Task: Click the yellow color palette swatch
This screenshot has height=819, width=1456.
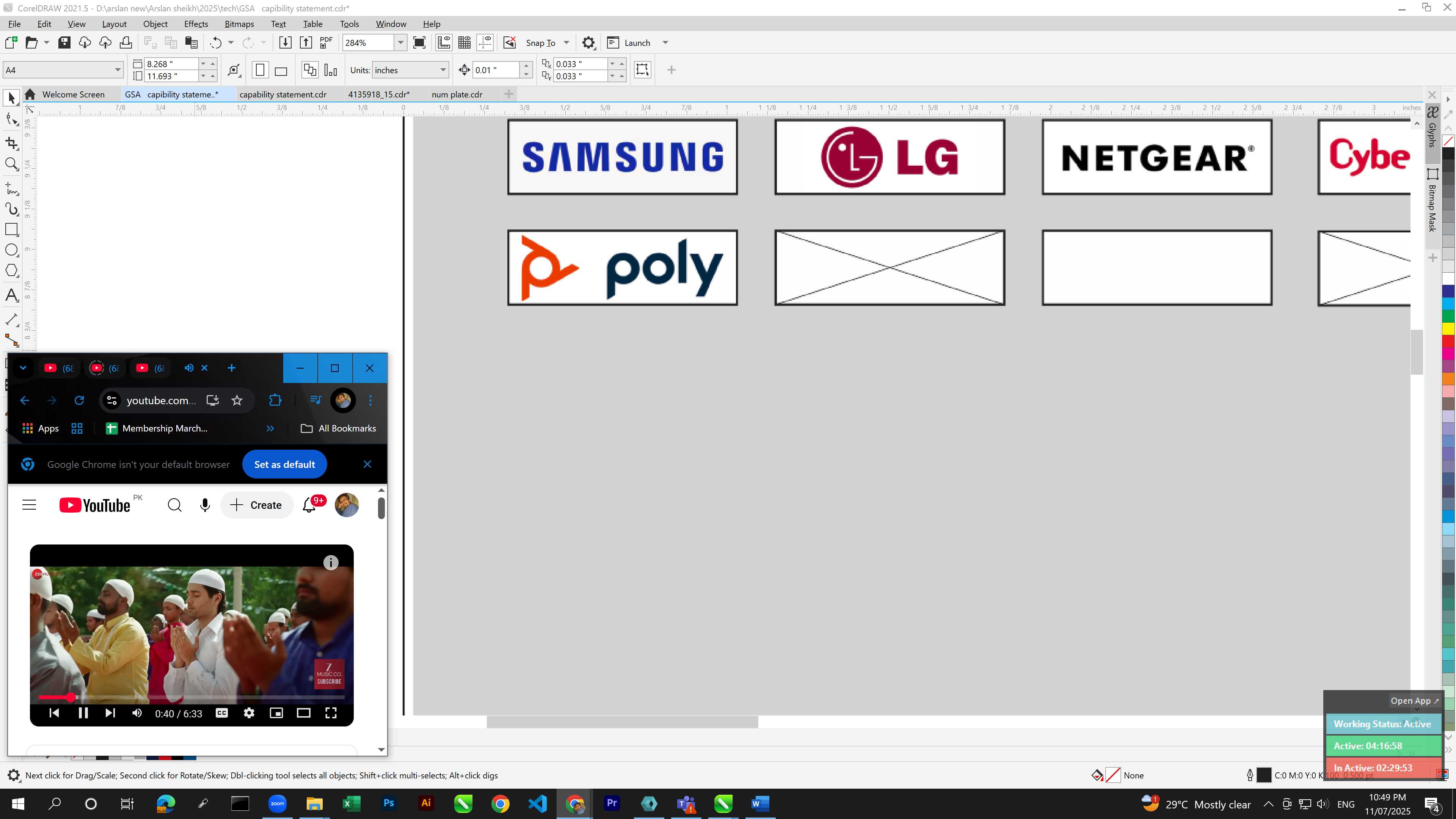Action: (x=1448, y=328)
